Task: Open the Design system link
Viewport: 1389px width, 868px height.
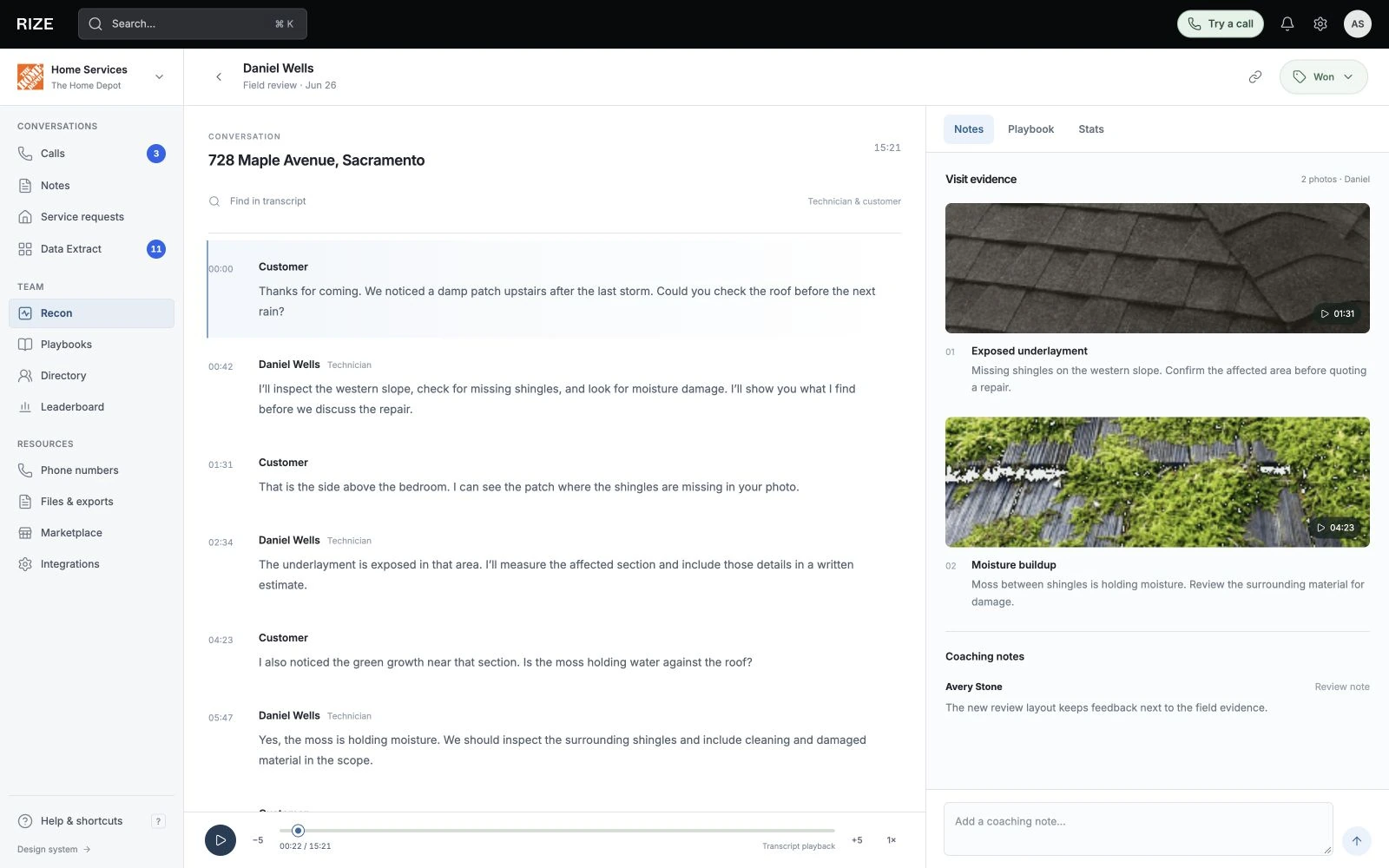Action: click(x=54, y=850)
